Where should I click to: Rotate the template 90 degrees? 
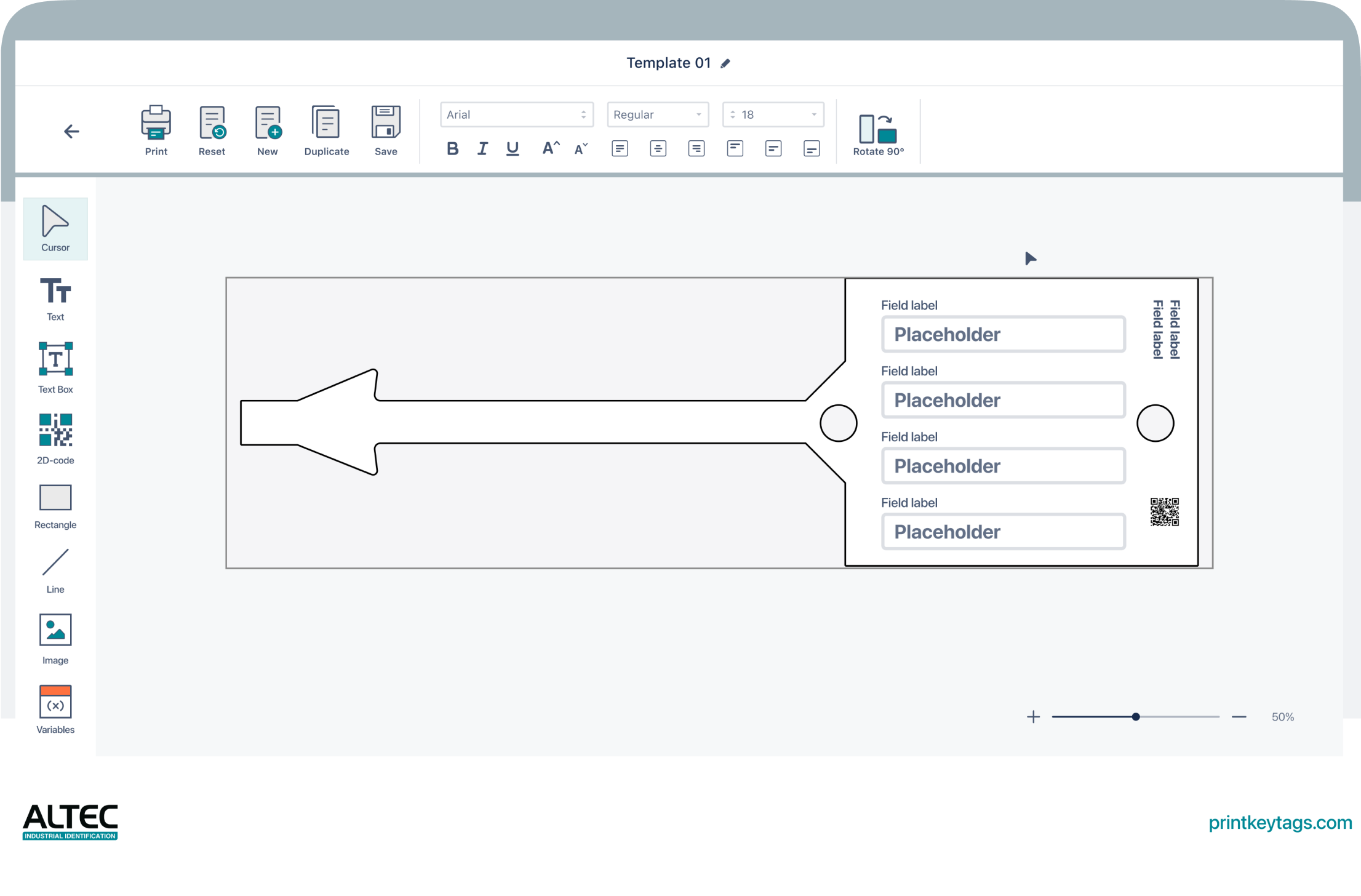tap(878, 135)
